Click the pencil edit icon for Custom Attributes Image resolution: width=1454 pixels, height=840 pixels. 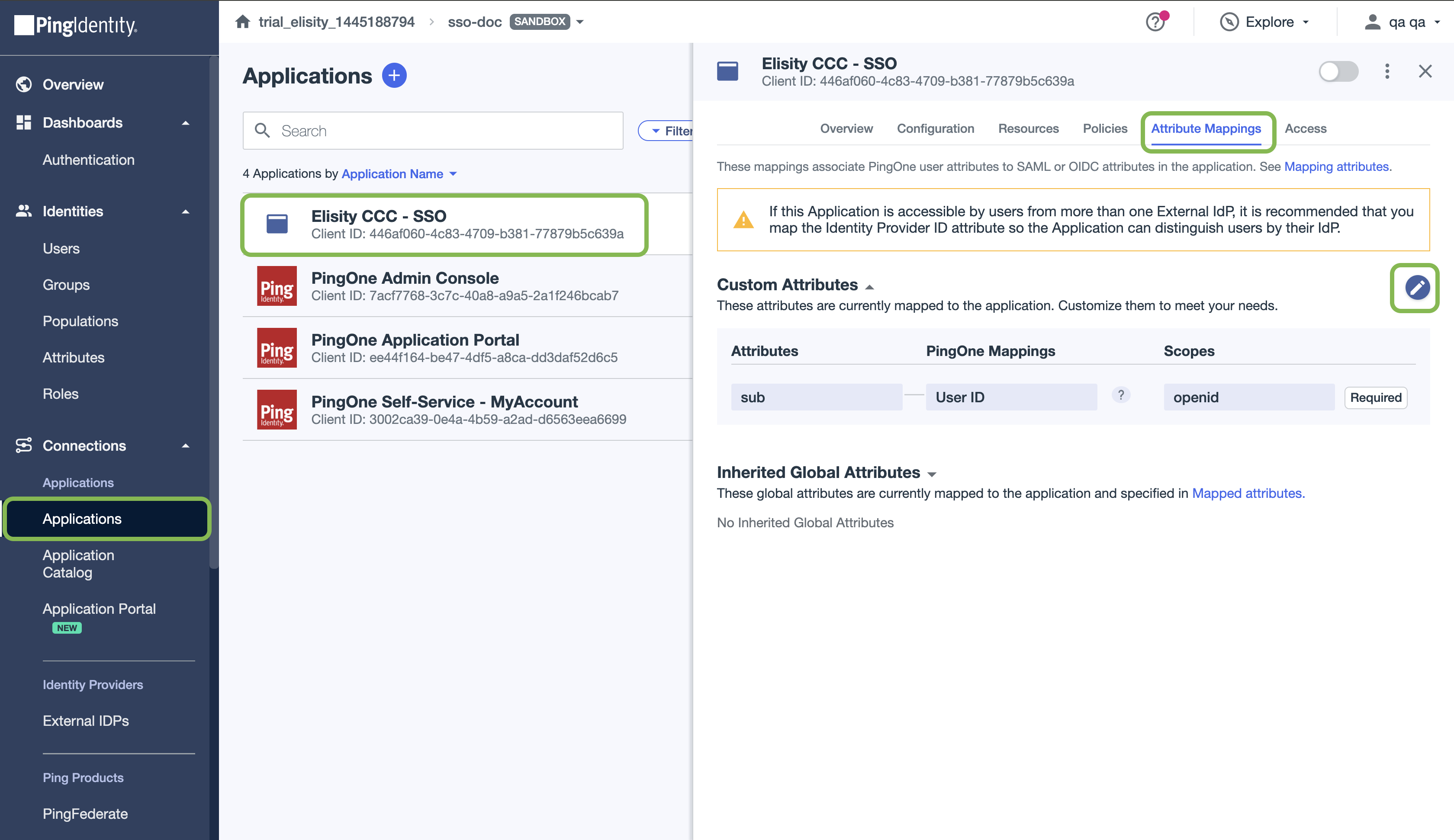click(x=1416, y=287)
